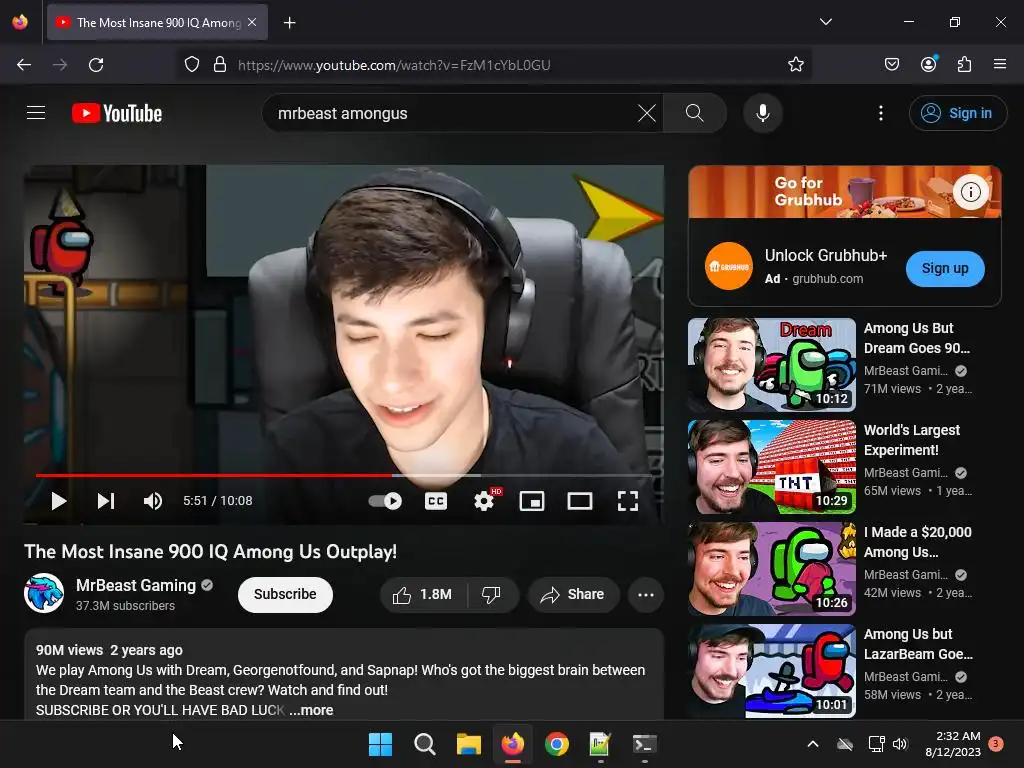Mute the video volume

coord(152,501)
